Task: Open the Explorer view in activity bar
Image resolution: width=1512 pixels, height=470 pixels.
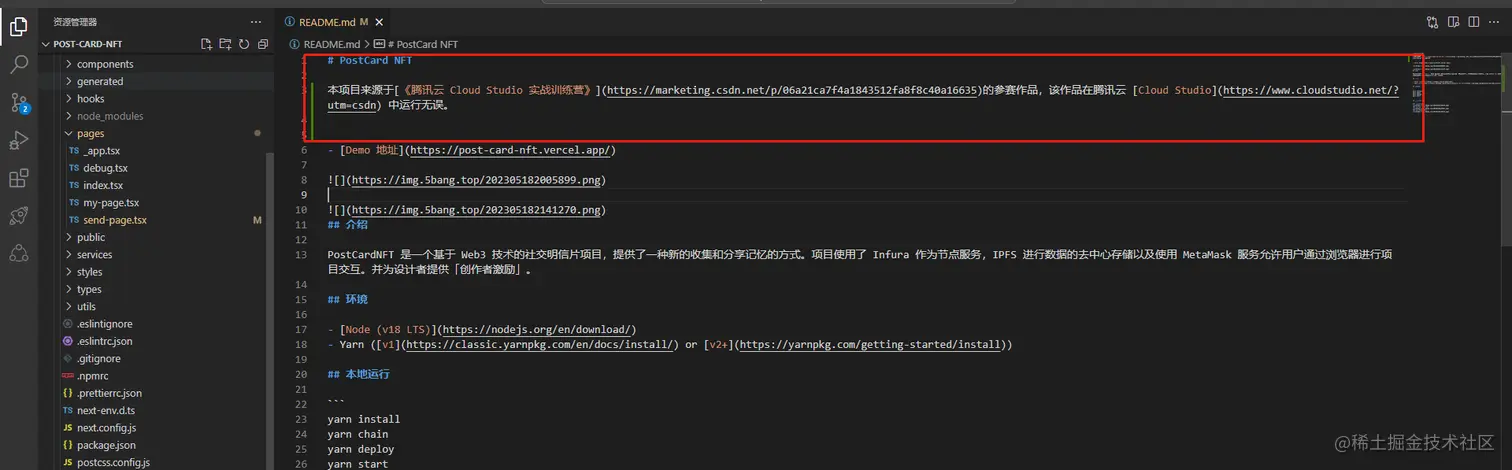Action: [x=18, y=27]
